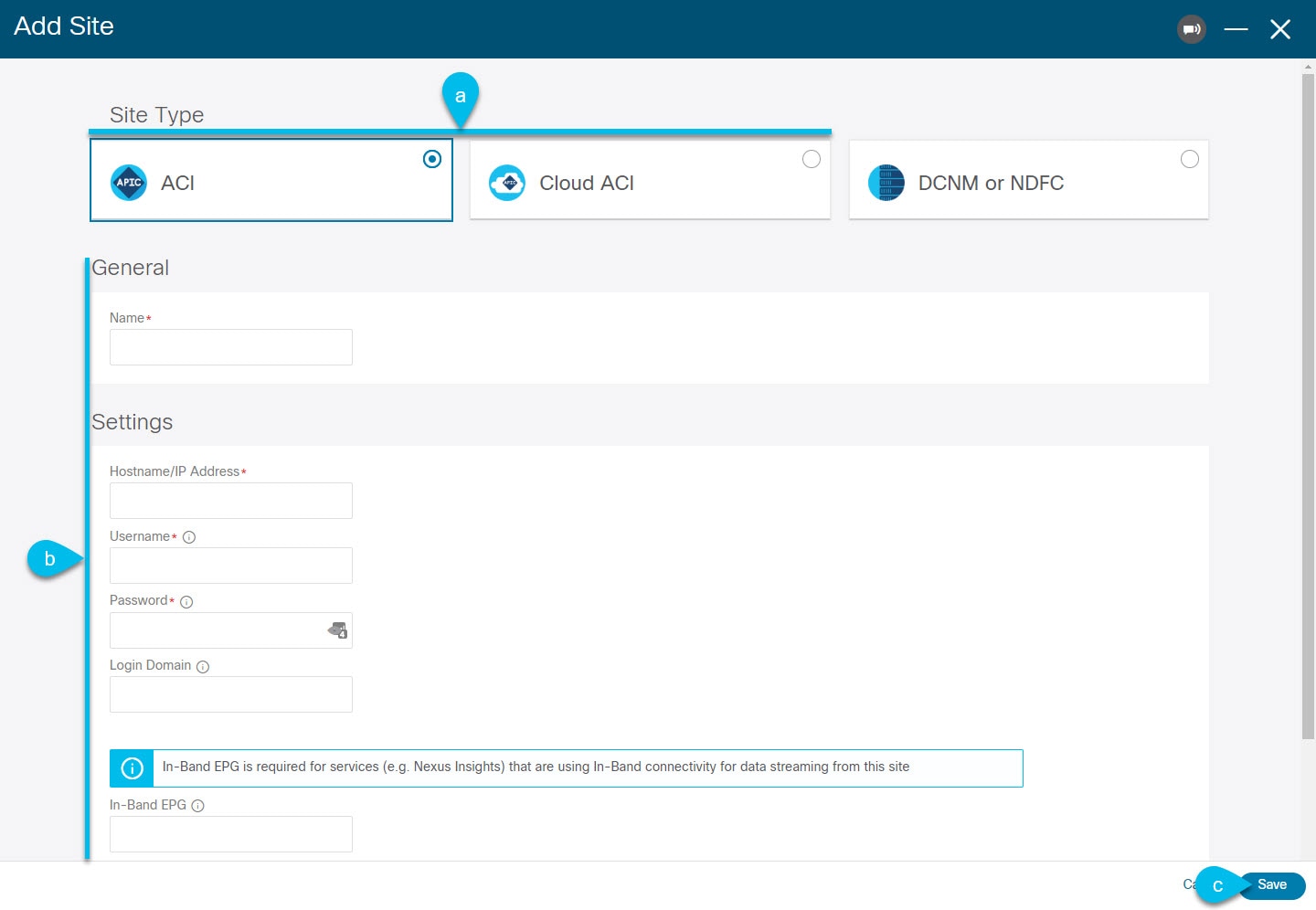Click the APIC icon on ACI card
This screenshot has width=1316, height=910.
129,183
